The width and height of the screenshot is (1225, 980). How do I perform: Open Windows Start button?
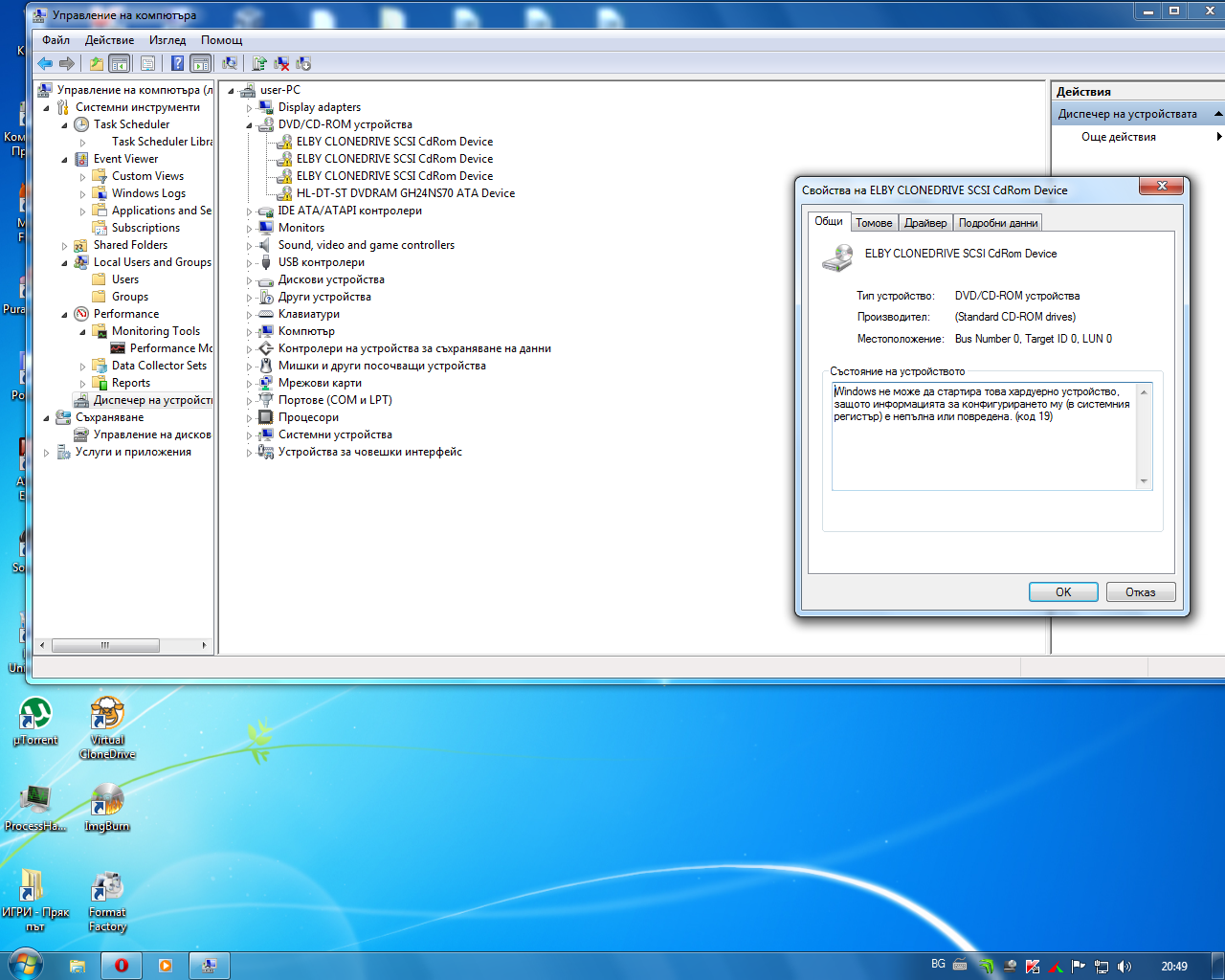pos(24,965)
